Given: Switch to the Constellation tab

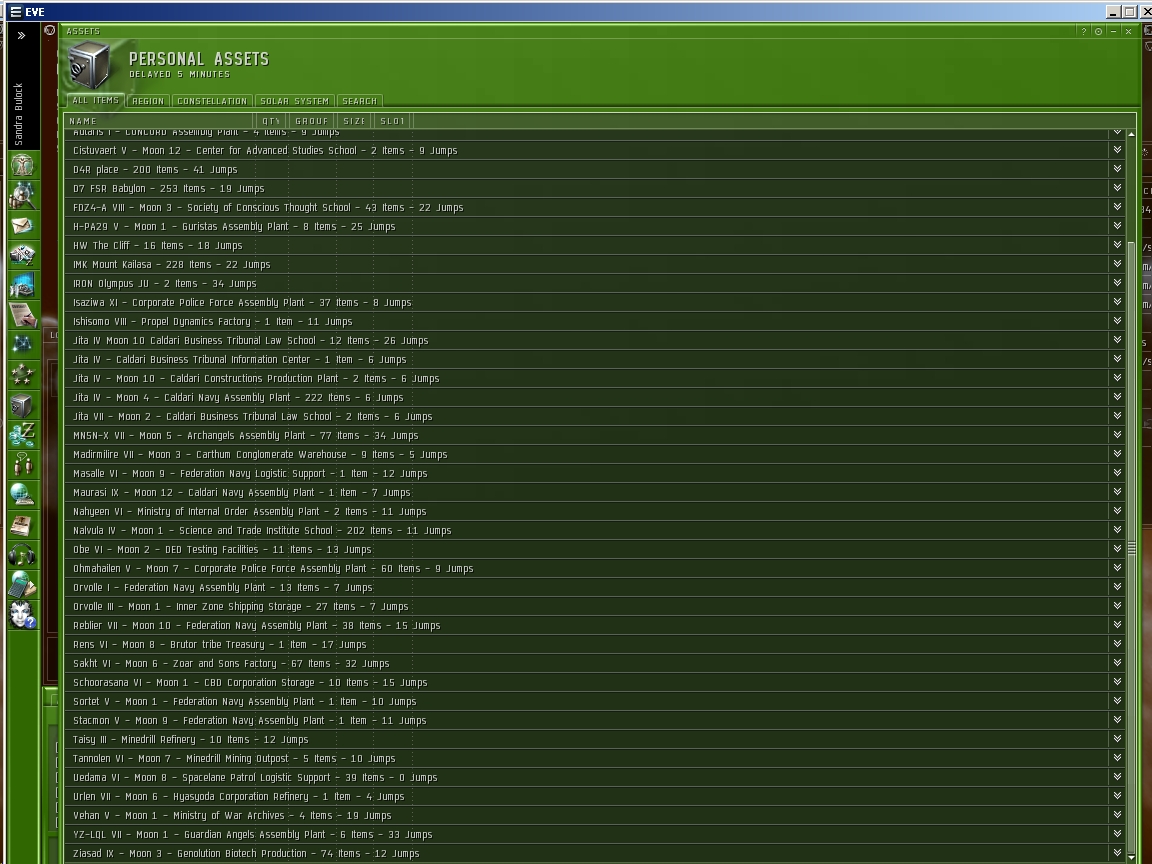Looking at the screenshot, I should click(212, 101).
